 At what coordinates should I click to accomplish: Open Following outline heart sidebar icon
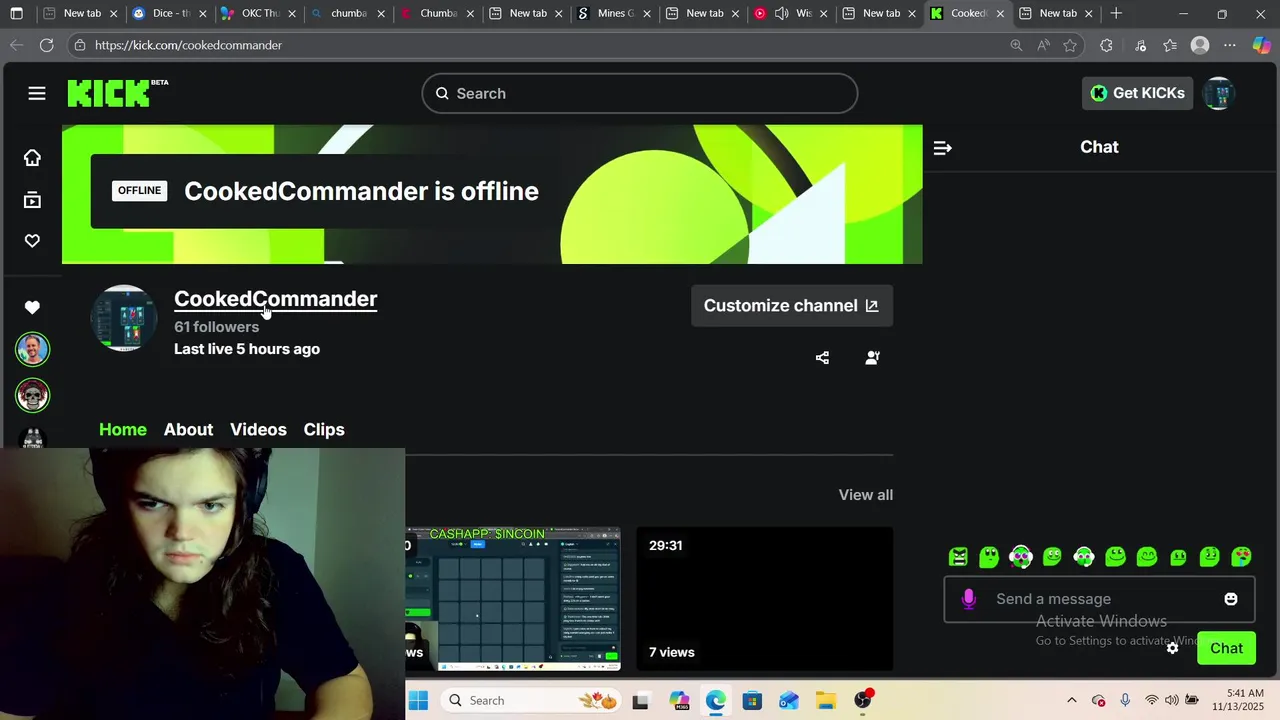click(x=32, y=241)
